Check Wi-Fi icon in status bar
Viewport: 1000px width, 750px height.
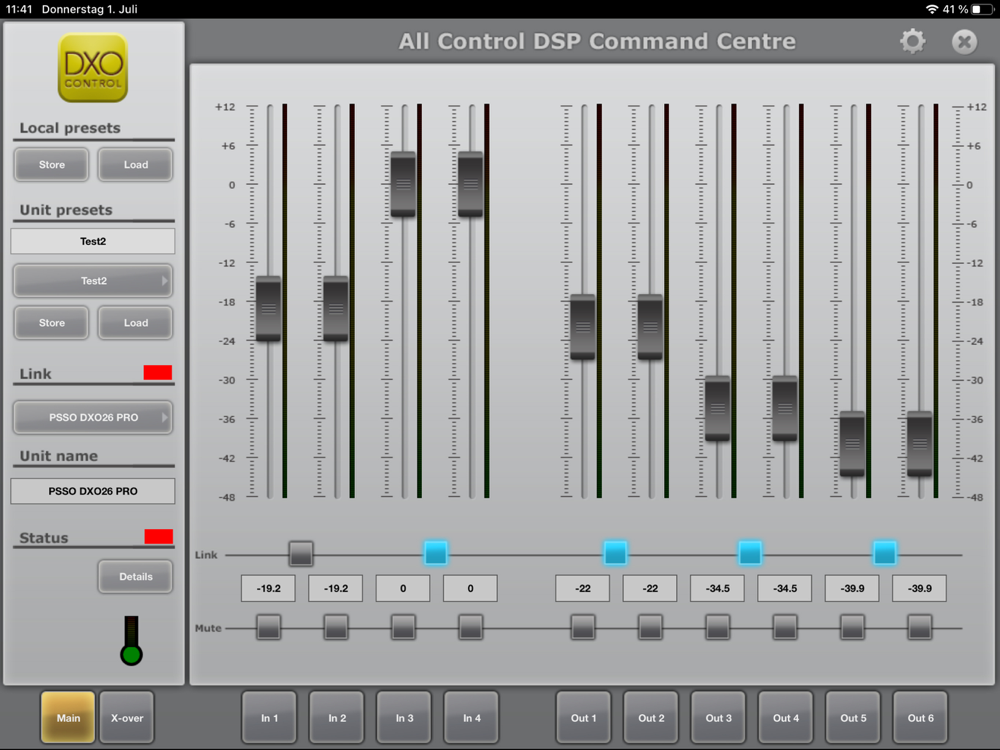coord(932,9)
